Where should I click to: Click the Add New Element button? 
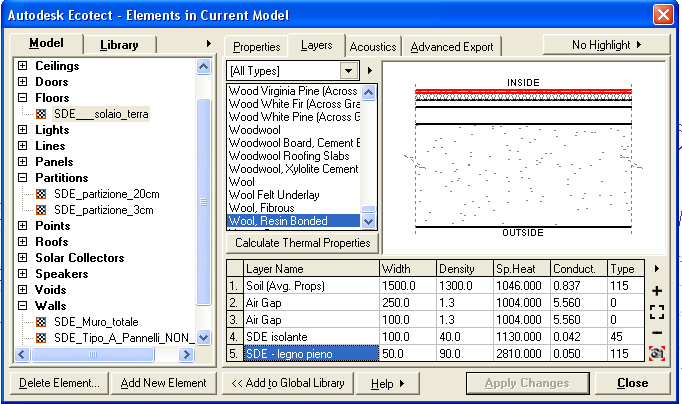(x=164, y=383)
